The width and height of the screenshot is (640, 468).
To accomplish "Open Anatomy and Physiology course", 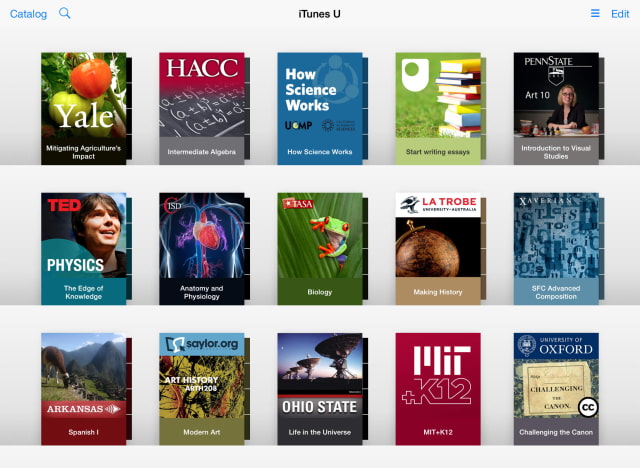I will click(x=202, y=249).
